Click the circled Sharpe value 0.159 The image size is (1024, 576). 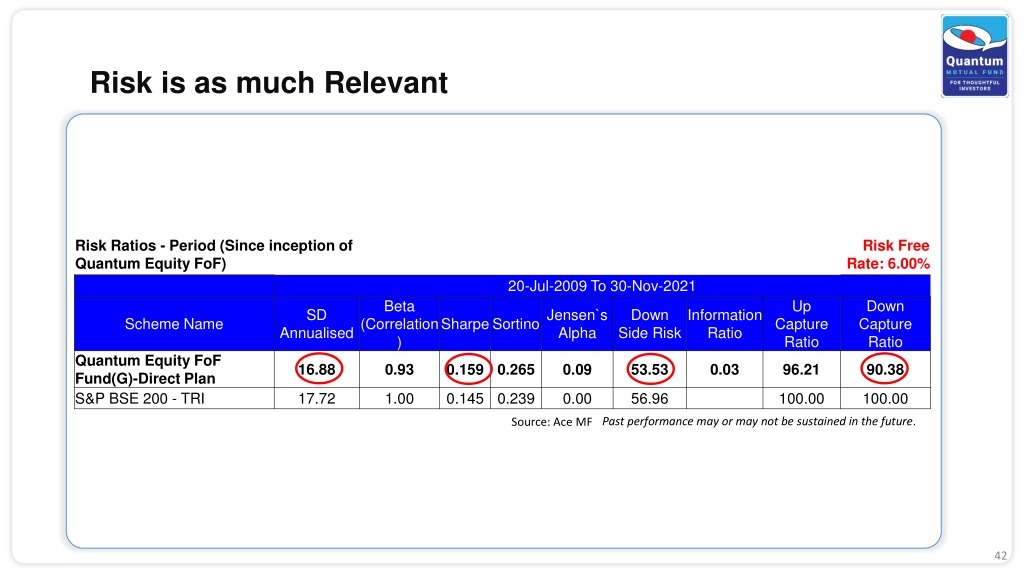(466, 370)
